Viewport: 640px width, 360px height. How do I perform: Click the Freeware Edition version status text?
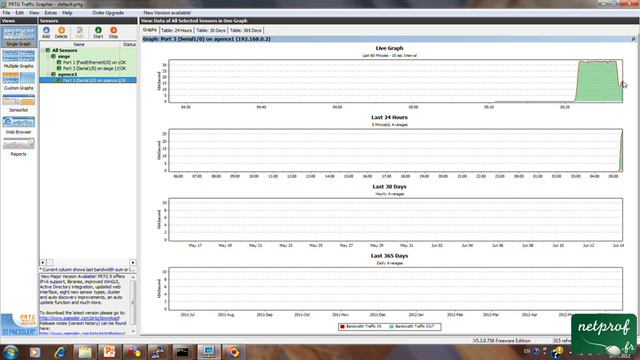502,341
